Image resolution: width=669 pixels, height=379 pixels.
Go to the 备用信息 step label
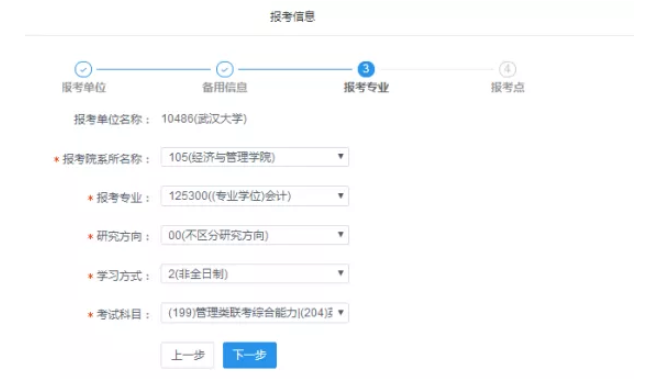(x=224, y=87)
